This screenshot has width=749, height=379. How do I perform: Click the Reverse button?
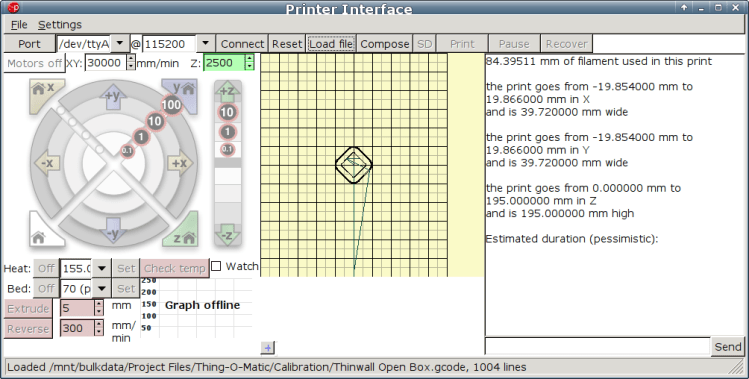28,329
